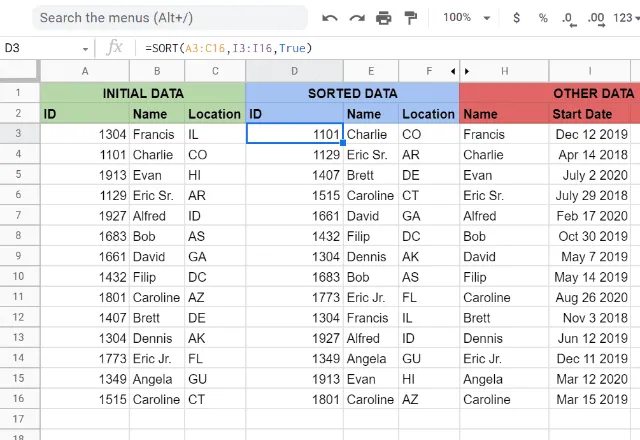640x440 pixels.
Task: Click the red OTHER DATA header cell
Action: pyautogui.click(x=549, y=93)
